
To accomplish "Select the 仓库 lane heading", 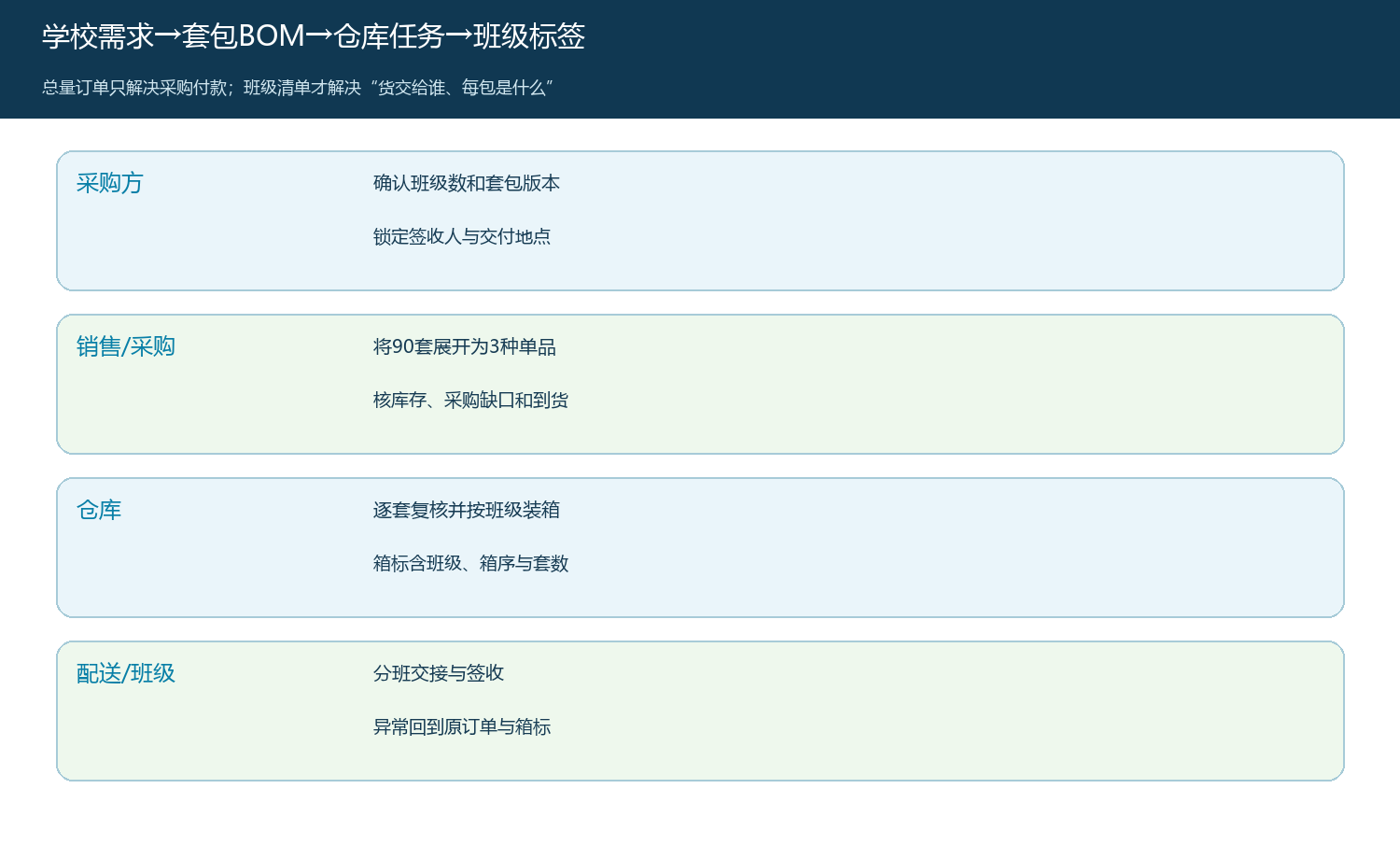I will tap(99, 510).
